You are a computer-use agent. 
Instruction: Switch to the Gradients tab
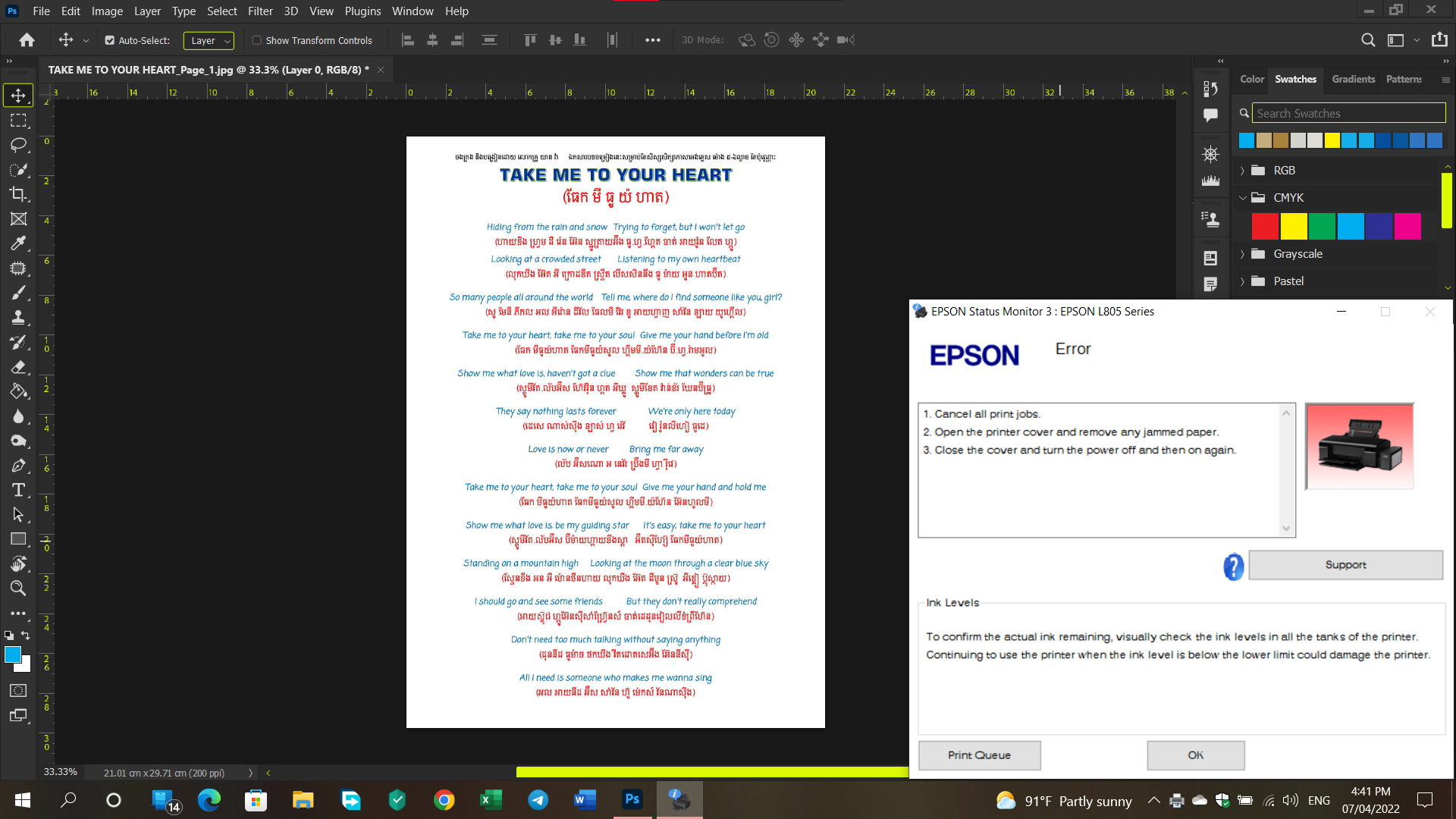(1353, 79)
